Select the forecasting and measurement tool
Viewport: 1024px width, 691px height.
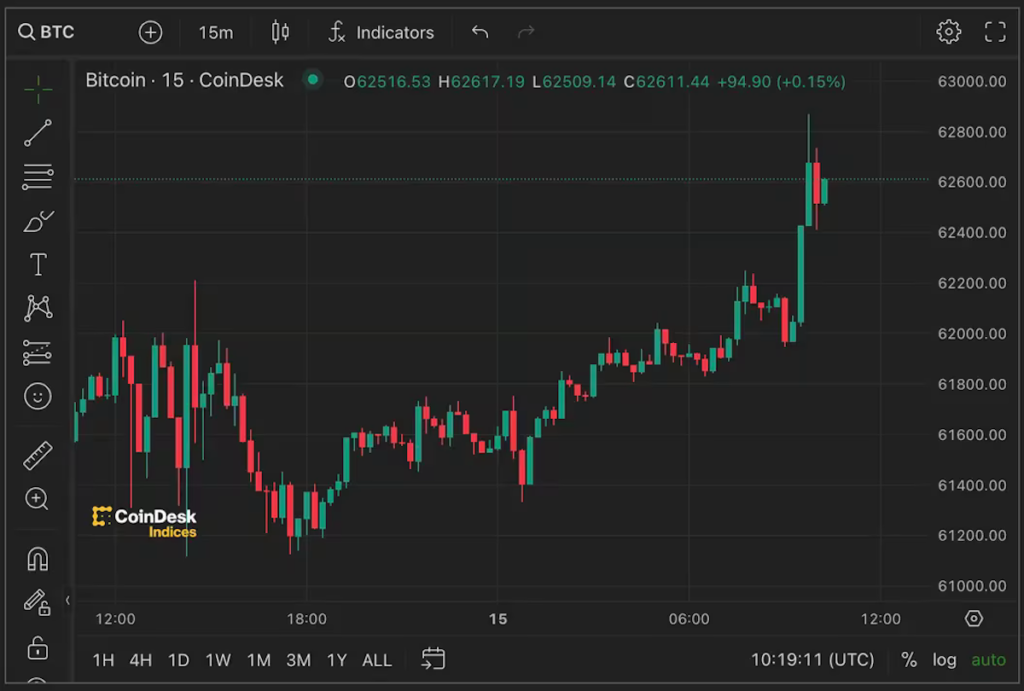[x=37, y=352]
